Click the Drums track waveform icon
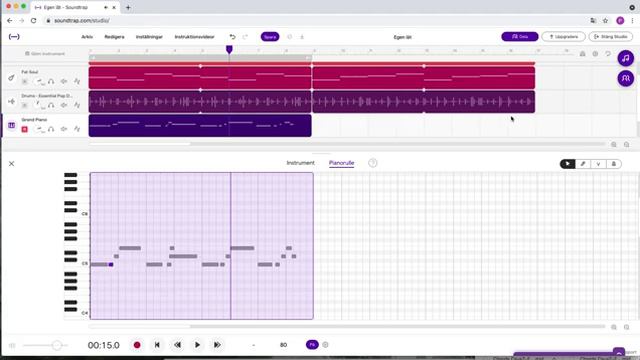Image resolution: width=640 pixels, height=360 pixels. pyautogui.click(x=11, y=101)
